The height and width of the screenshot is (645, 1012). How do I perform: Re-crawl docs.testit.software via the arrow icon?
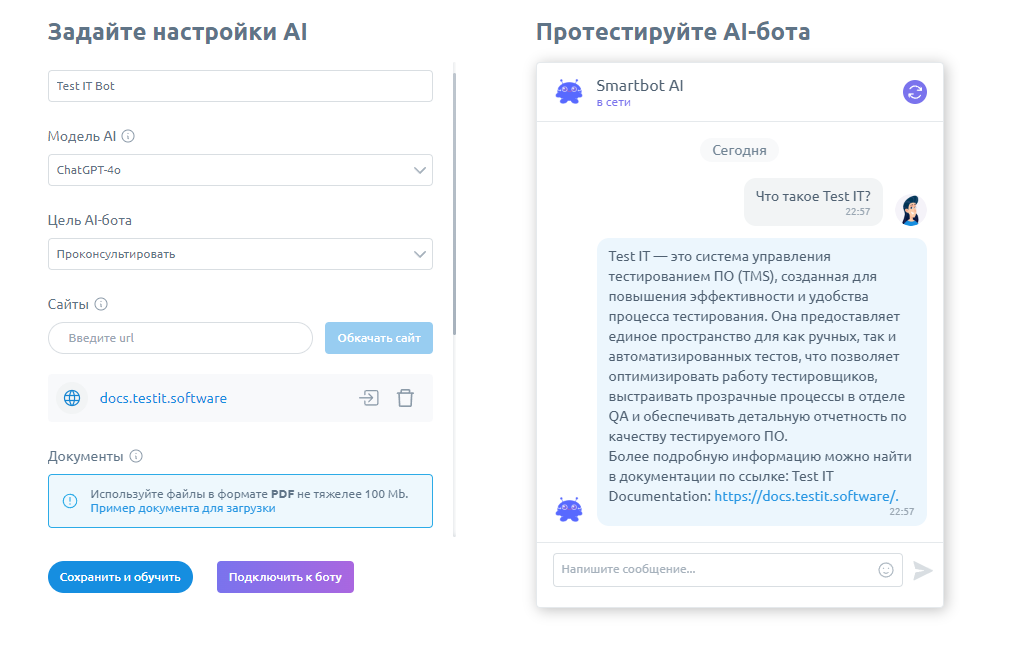[x=369, y=397]
